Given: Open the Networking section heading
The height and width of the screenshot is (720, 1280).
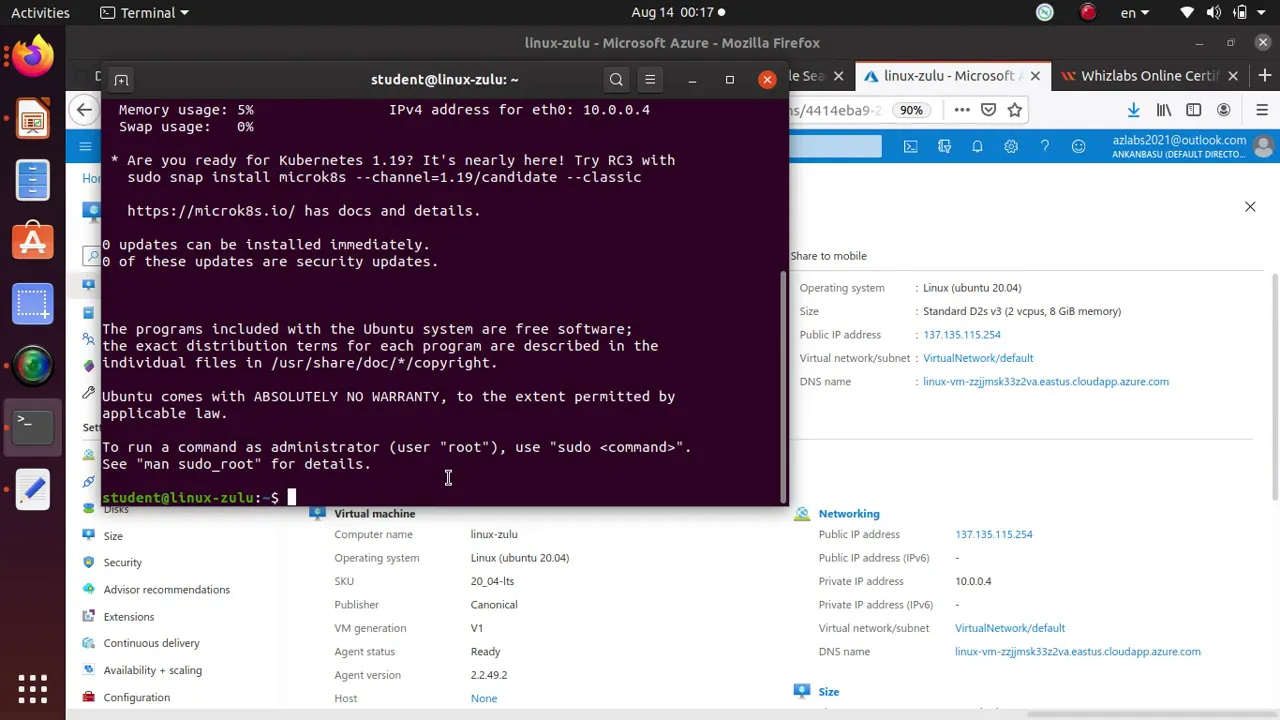Looking at the screenshot, I should pos(849,514).
